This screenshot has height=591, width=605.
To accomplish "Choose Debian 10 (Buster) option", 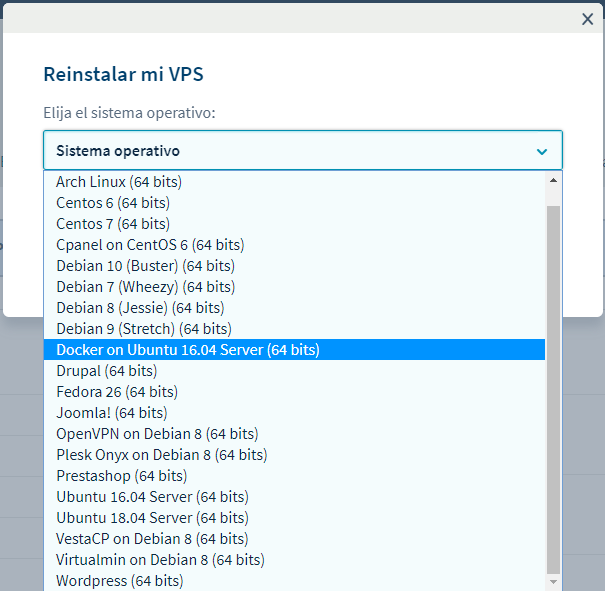I will tap(294, 266).
